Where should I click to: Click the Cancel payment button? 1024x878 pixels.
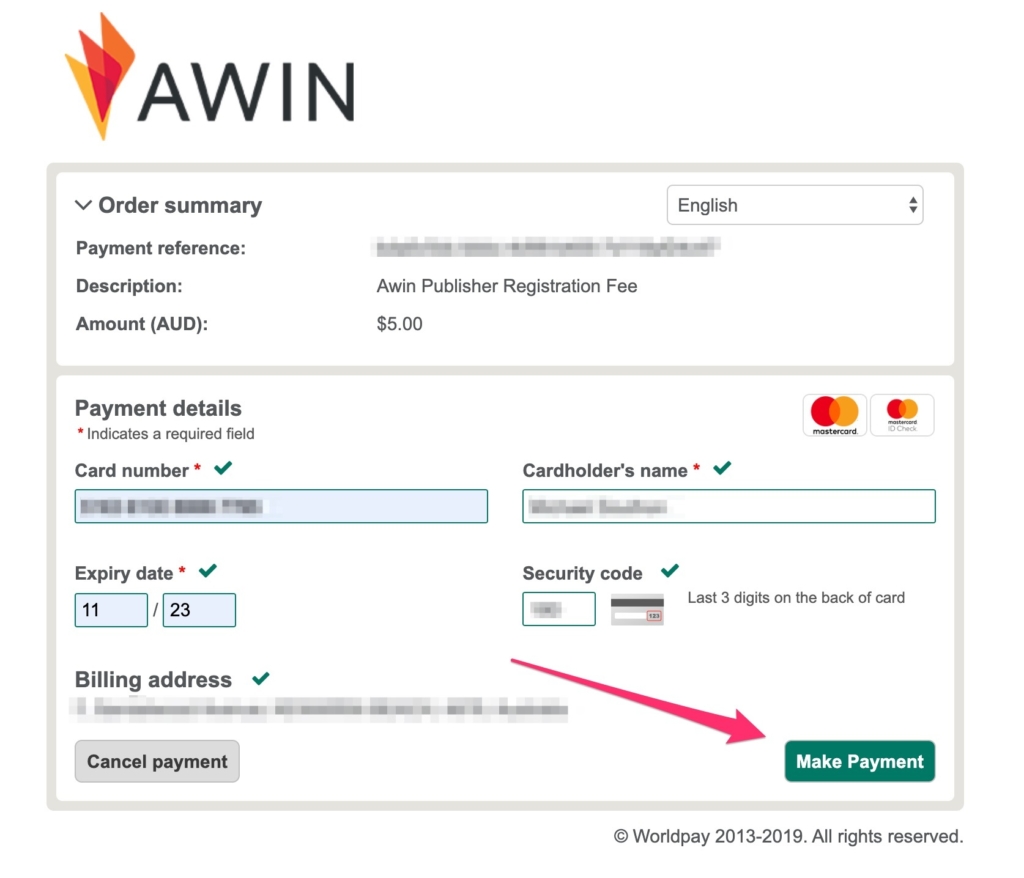156,761
